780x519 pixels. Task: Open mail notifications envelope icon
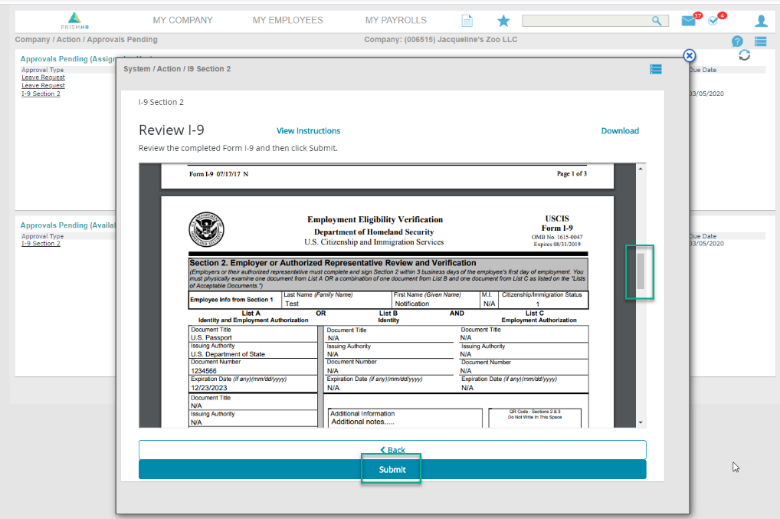tap(688, 20)
